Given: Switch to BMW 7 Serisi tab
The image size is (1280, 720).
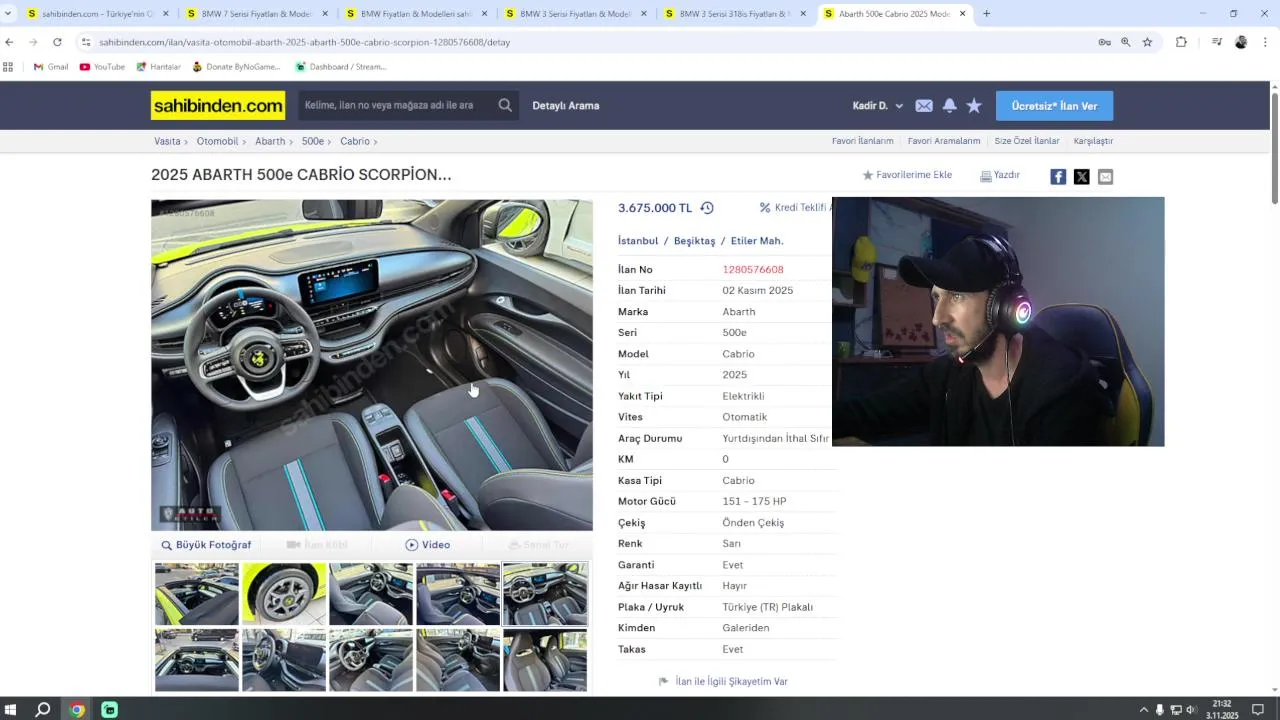Looking at the screenshot, I should point(258,14).
